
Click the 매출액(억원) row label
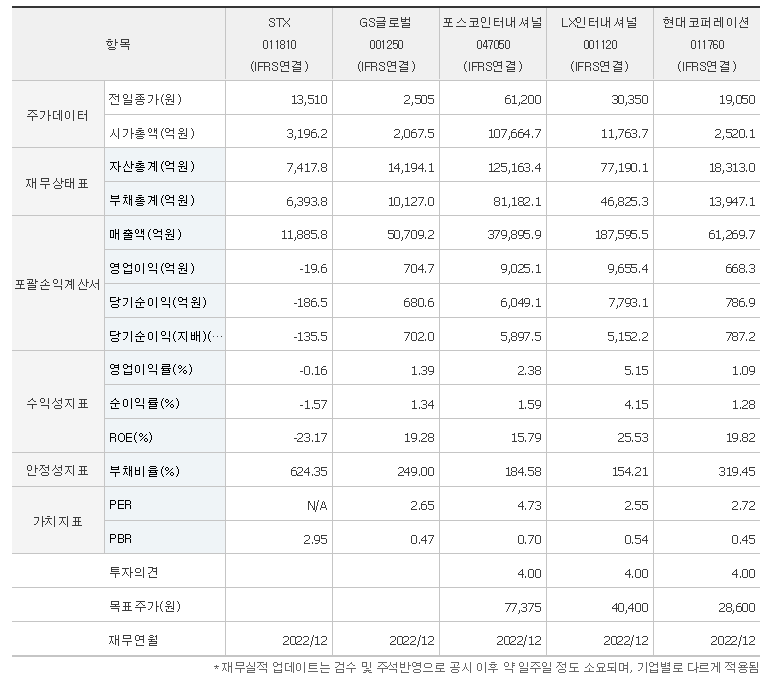[x=145, y=234]
